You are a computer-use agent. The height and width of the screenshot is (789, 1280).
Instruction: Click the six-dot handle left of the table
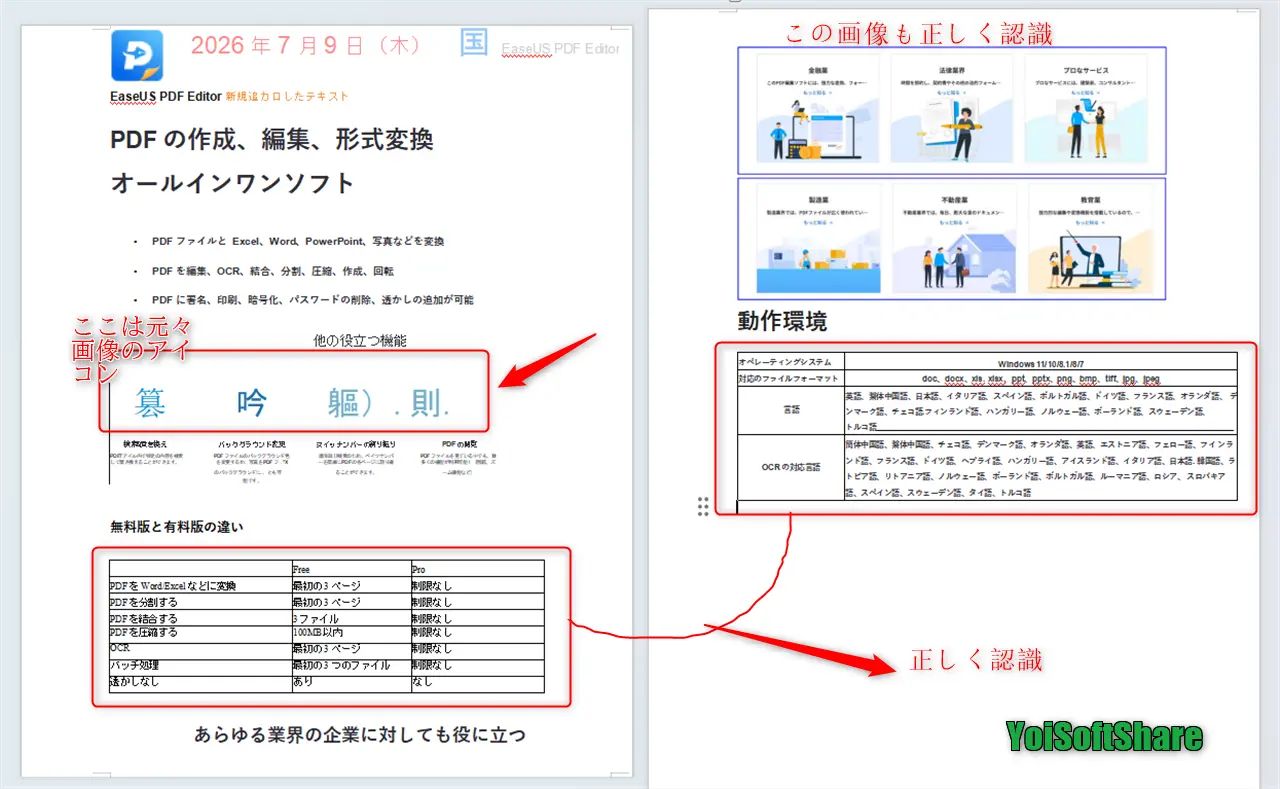[x=703, y=507]
